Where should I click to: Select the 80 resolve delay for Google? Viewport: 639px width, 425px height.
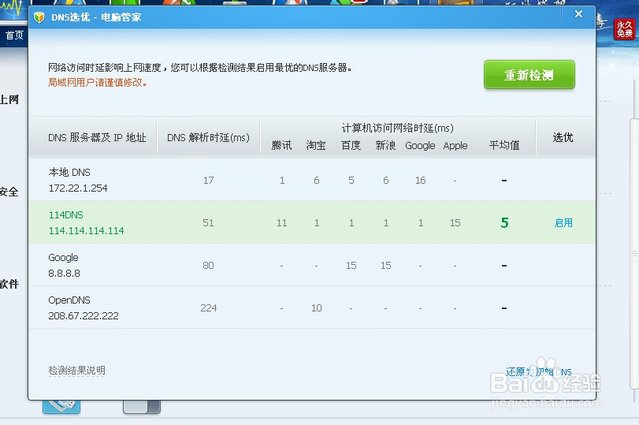click(208, 265)
